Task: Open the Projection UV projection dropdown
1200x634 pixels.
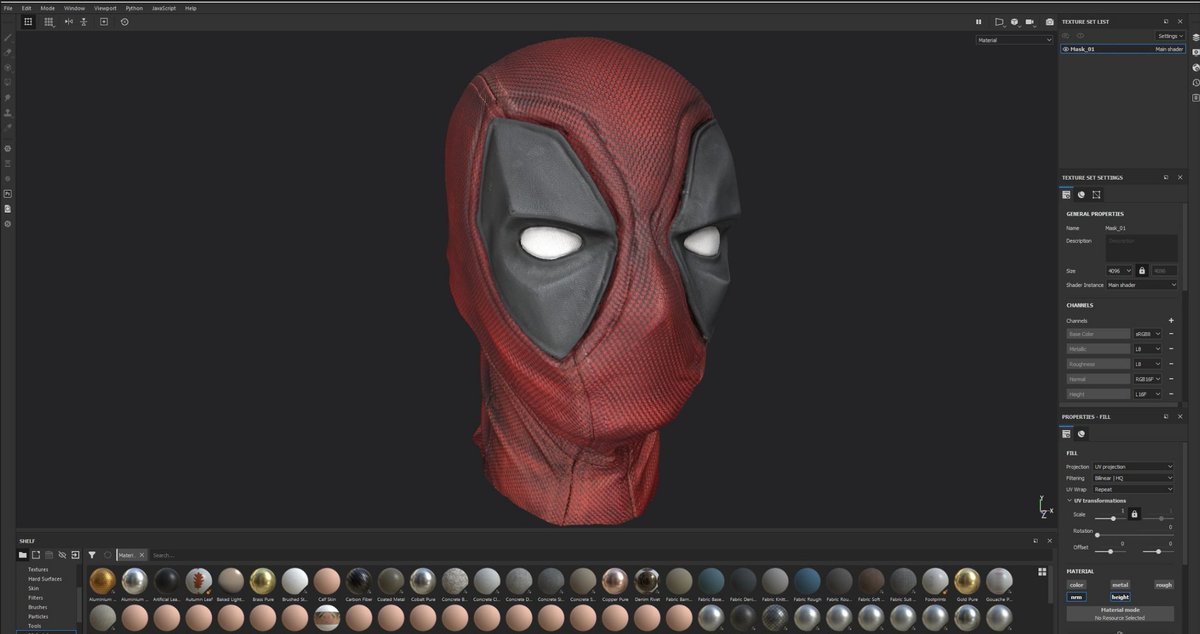Action: [1134, 467]
